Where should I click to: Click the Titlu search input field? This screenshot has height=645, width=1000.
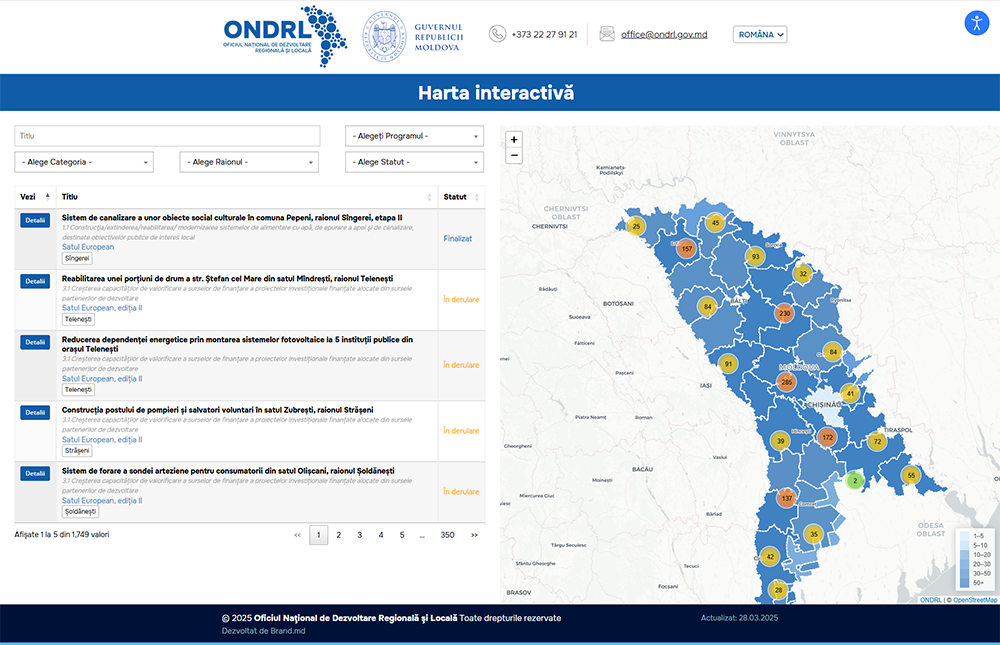click(167, 136)
